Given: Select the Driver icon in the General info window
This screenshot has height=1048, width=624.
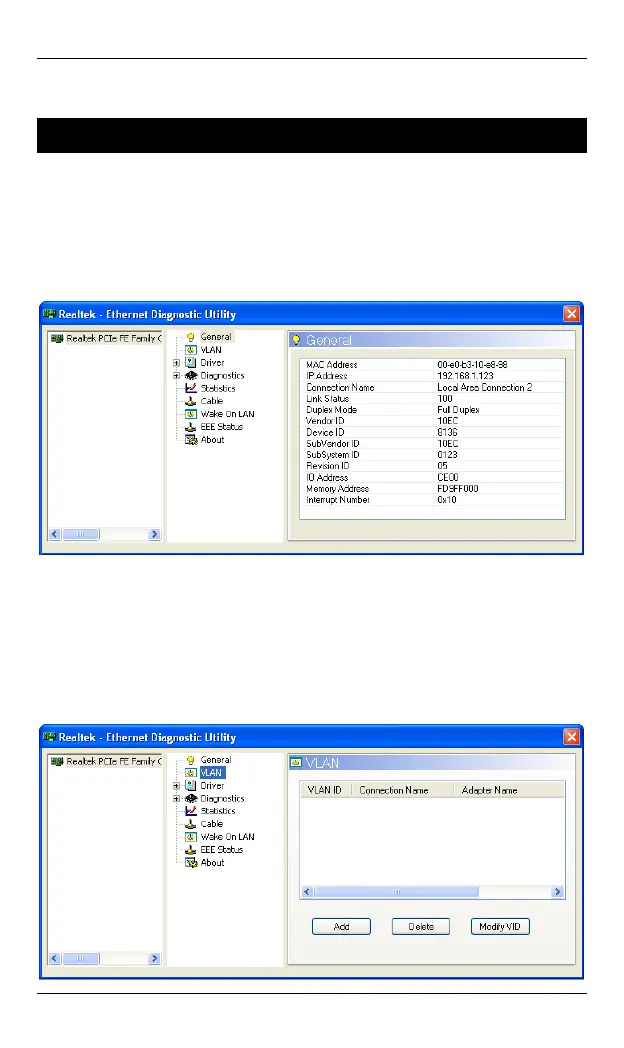Looking at the screenshot, I should [191, 362].
